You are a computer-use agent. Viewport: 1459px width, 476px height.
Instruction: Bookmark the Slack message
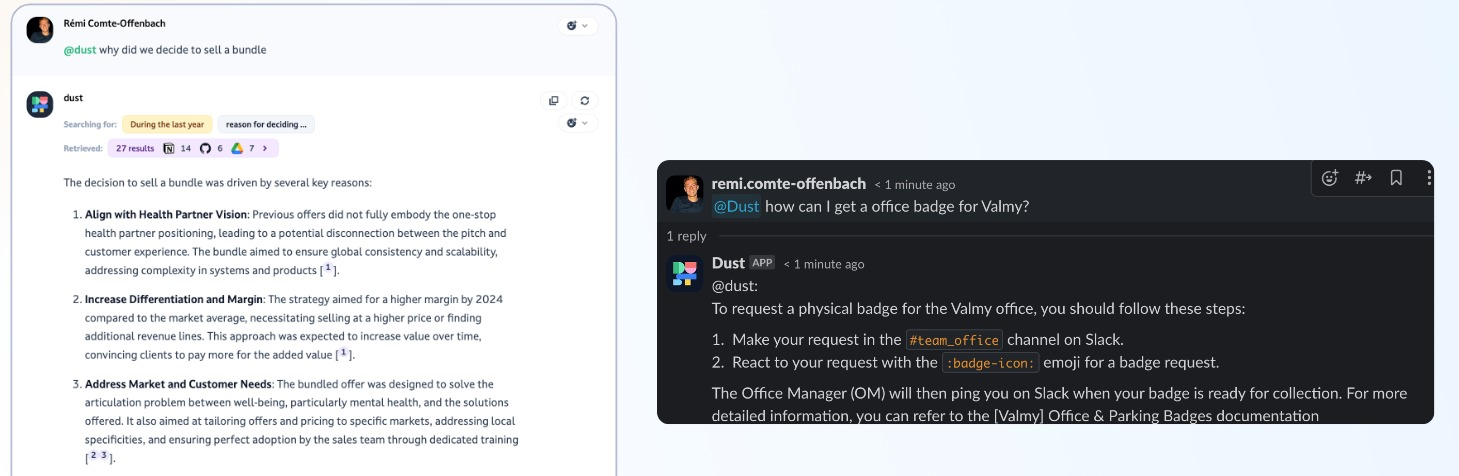click(1396, 178)
